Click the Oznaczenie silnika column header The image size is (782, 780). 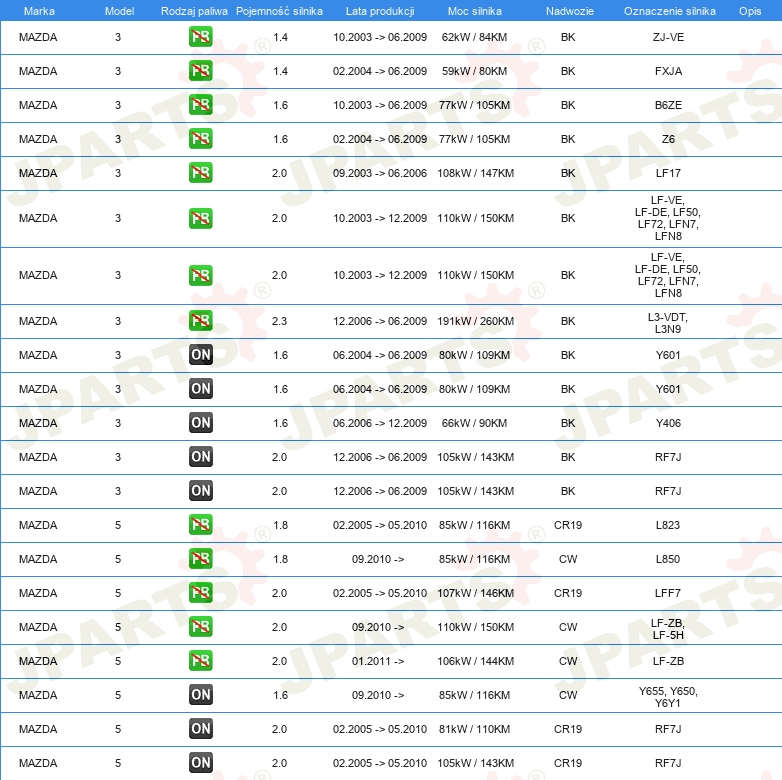tap(669, 11)
